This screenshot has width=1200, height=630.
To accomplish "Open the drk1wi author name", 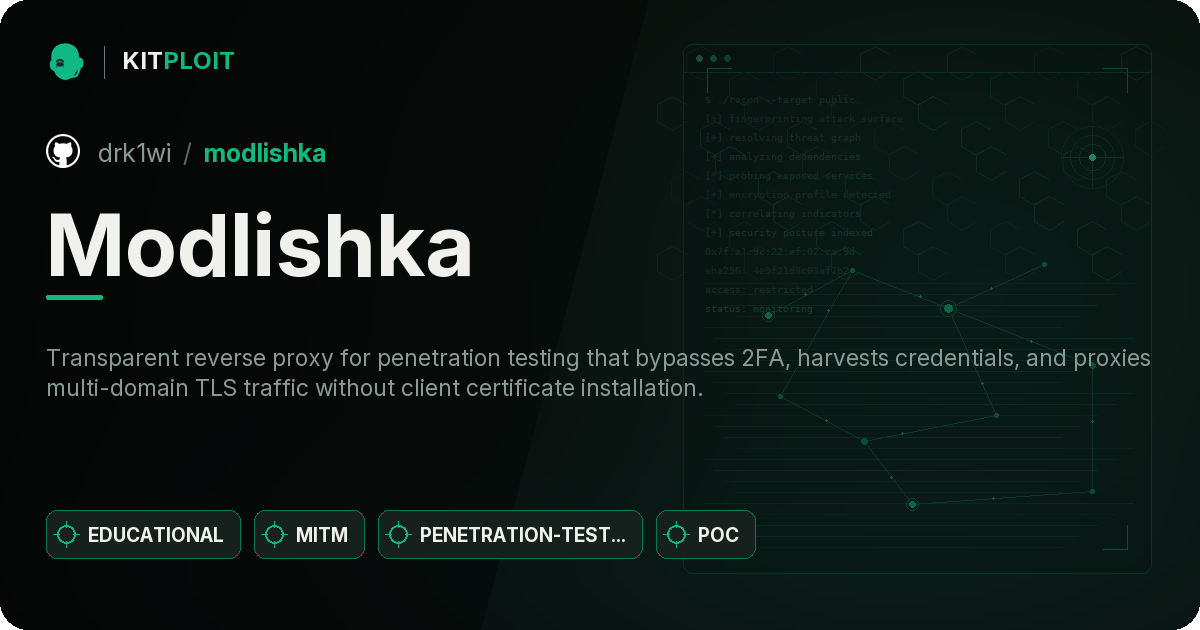I will click(134, 153).
